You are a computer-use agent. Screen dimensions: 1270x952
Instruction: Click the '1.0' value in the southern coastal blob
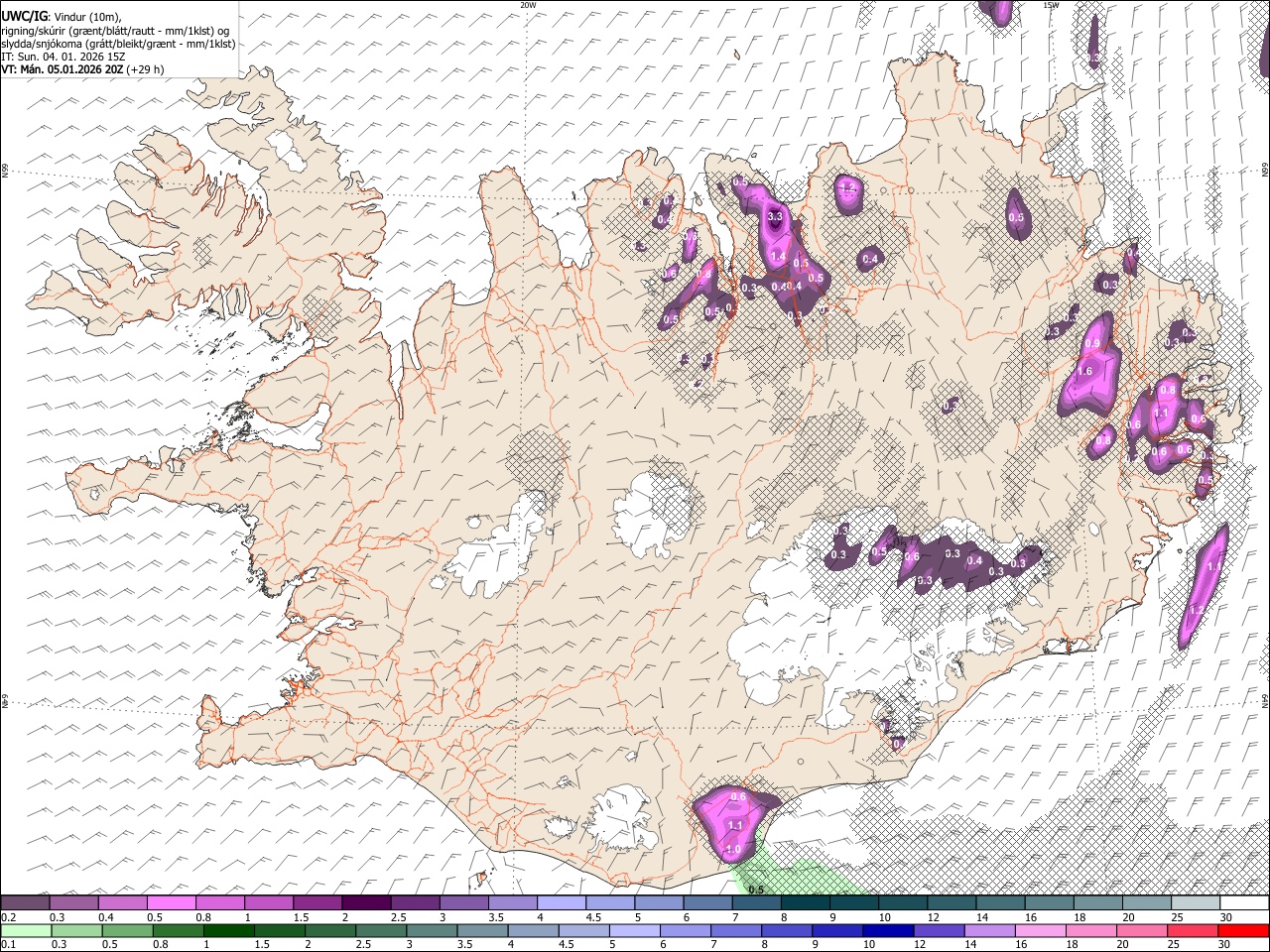pos(733,850)
